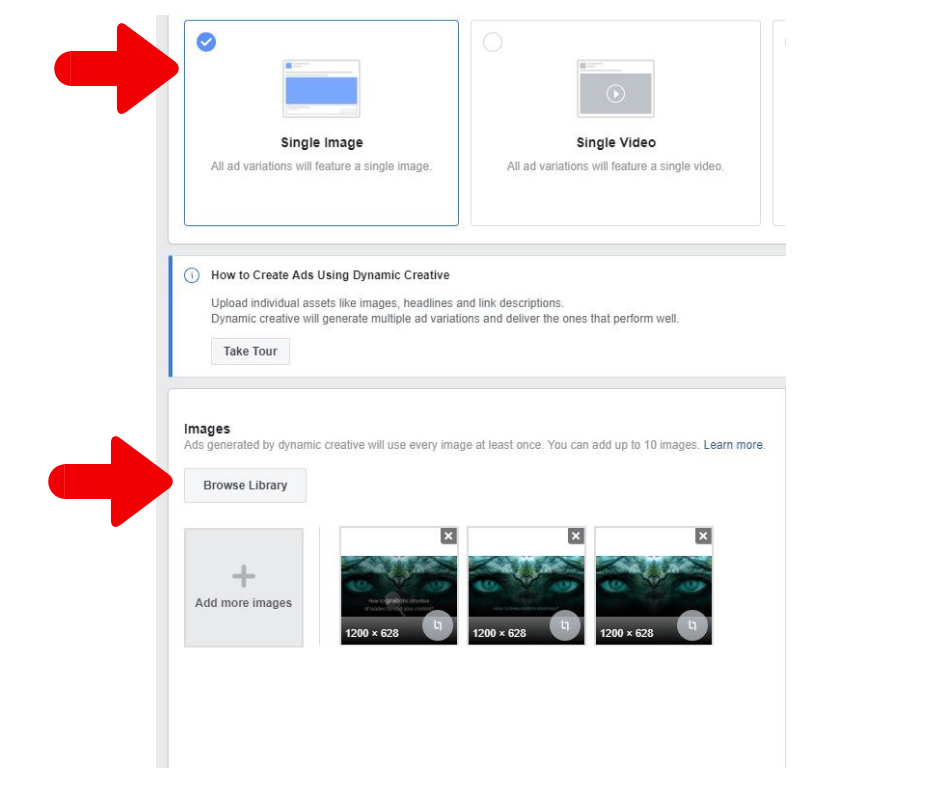Remove the third uploaded image with X
The image size is (940, 788).
coord(703,536)
